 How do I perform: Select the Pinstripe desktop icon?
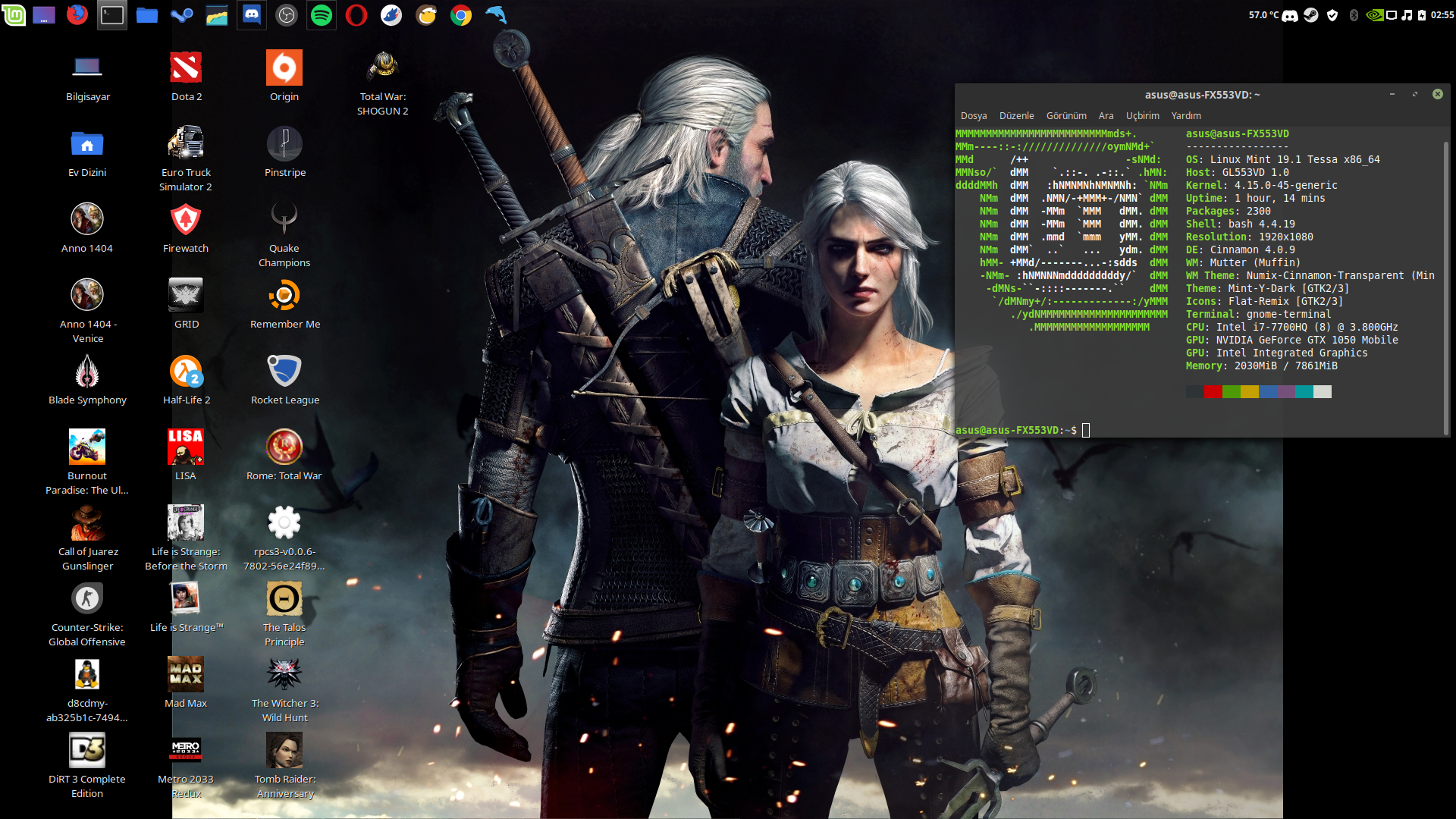[284, 152]
